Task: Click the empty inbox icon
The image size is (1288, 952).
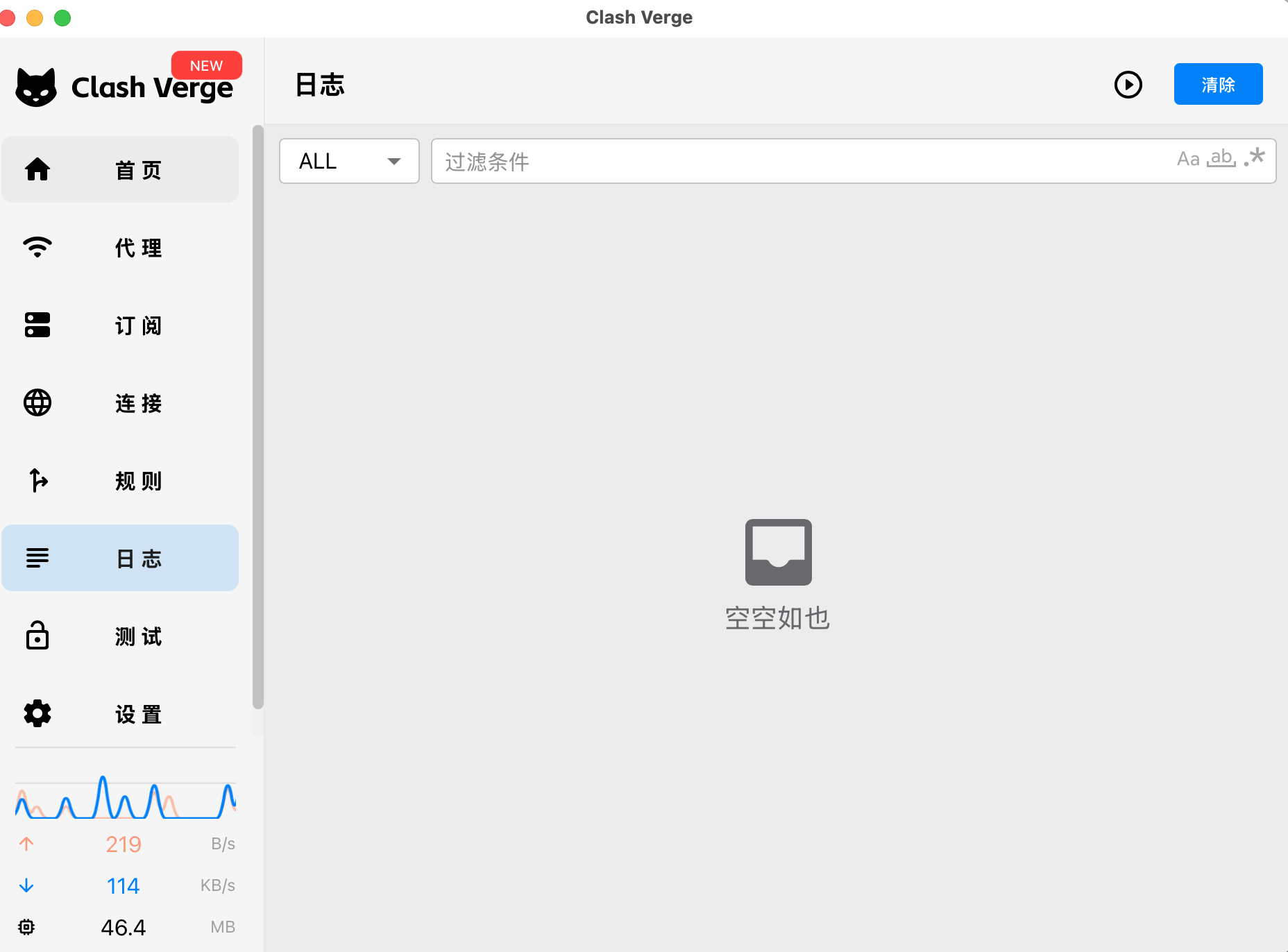Action: point(779,552)
